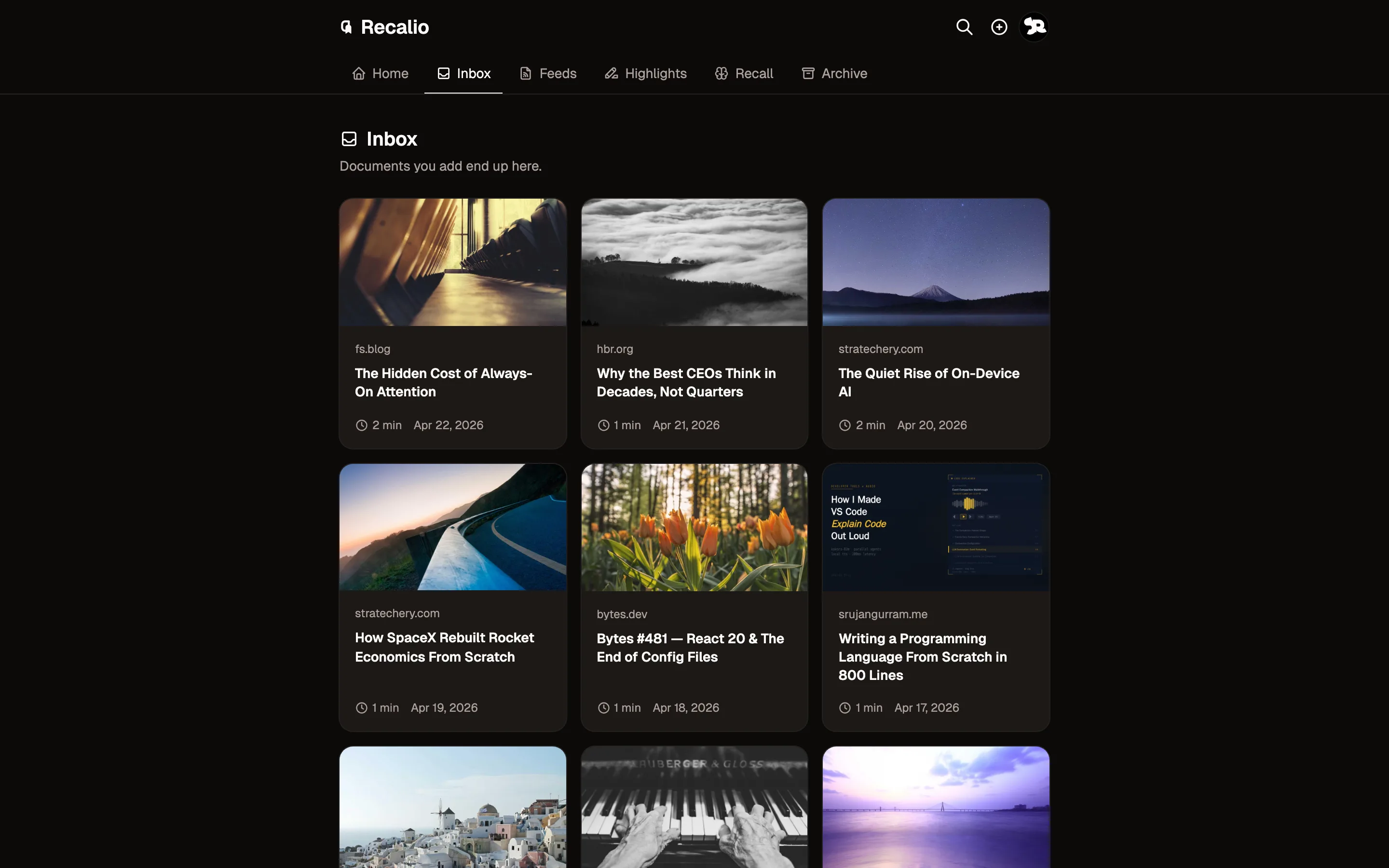Click the Recalio logo icon
The width and height of the screenshot is (1389, 868).
346,27
